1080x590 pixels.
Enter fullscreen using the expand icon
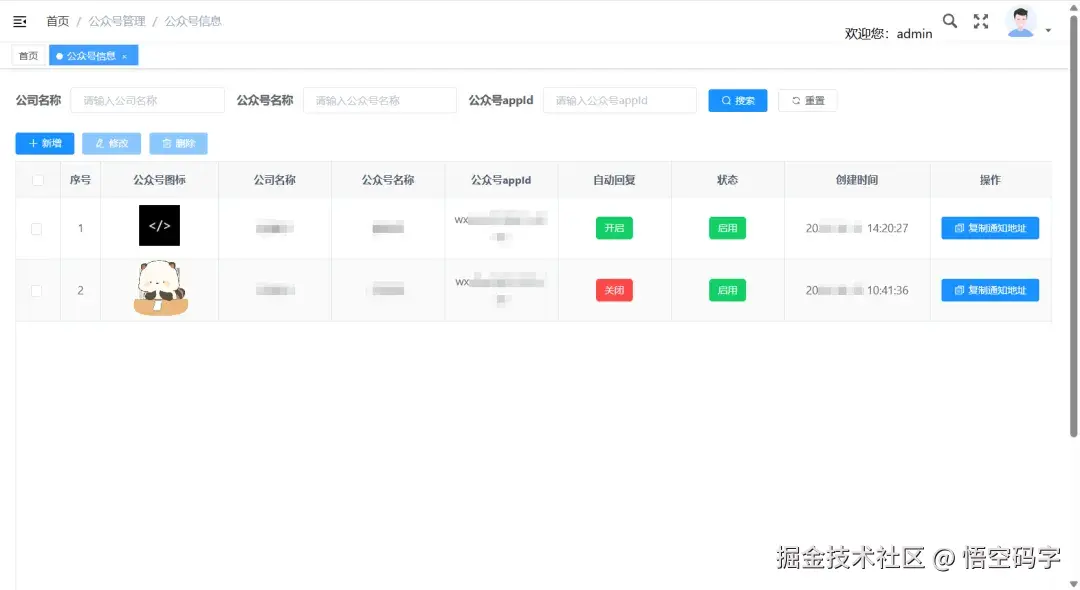click(x=981, y=20)
